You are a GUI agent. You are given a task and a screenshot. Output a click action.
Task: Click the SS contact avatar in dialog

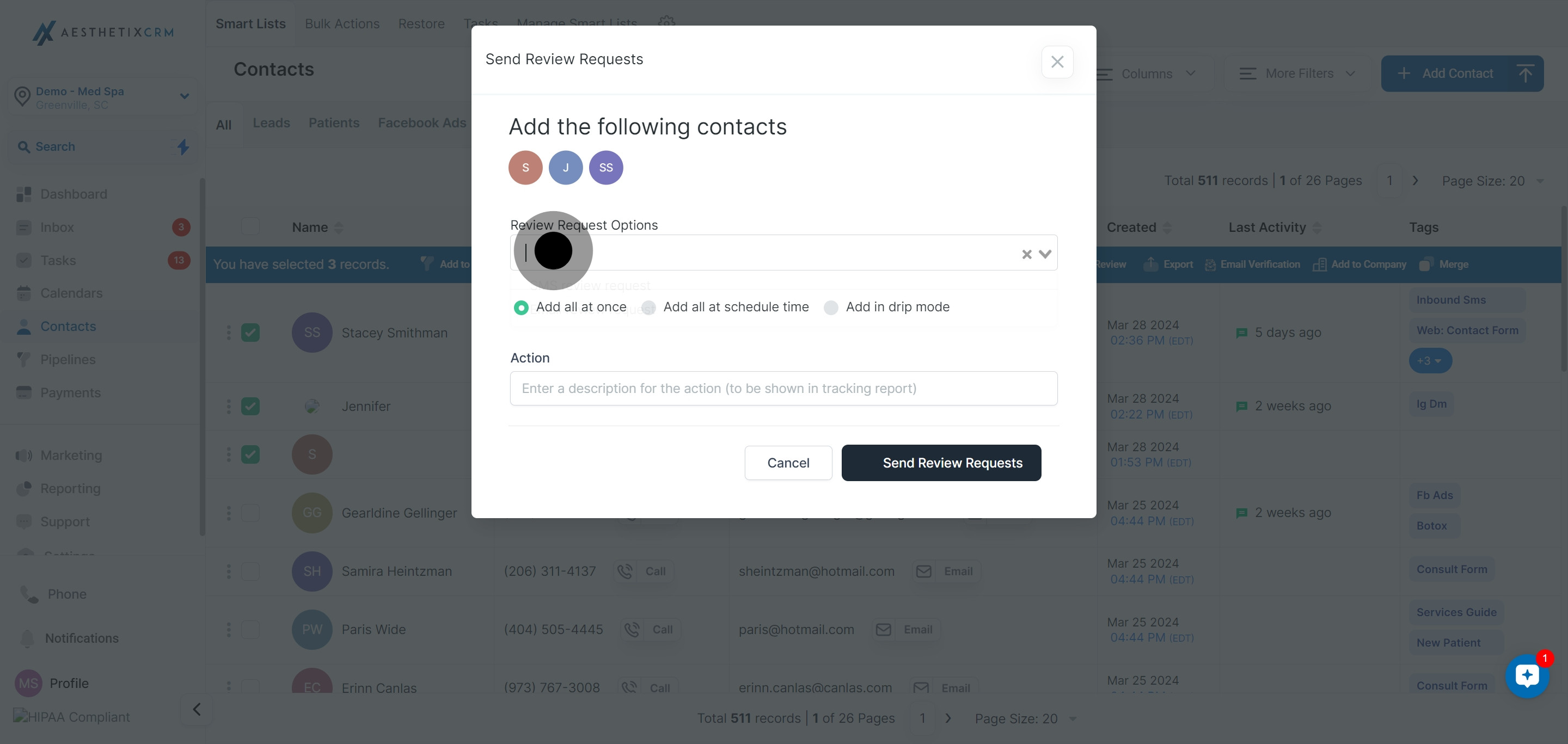605,167
